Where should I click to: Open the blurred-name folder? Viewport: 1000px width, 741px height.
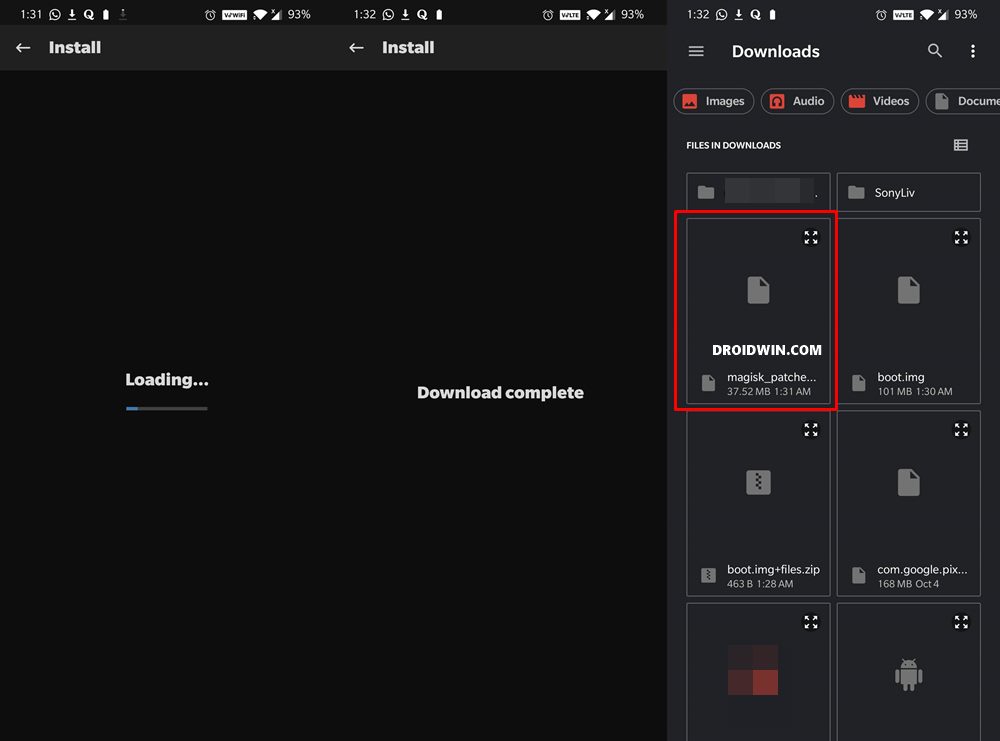point(758,192)
